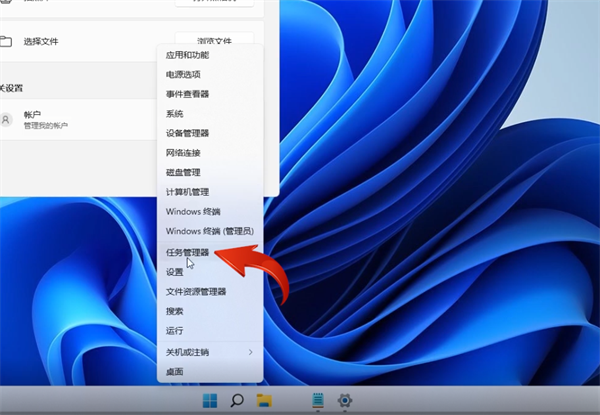Choose 网络连接 in the menu
600x415 pixels.
click(x=210, y=153)
